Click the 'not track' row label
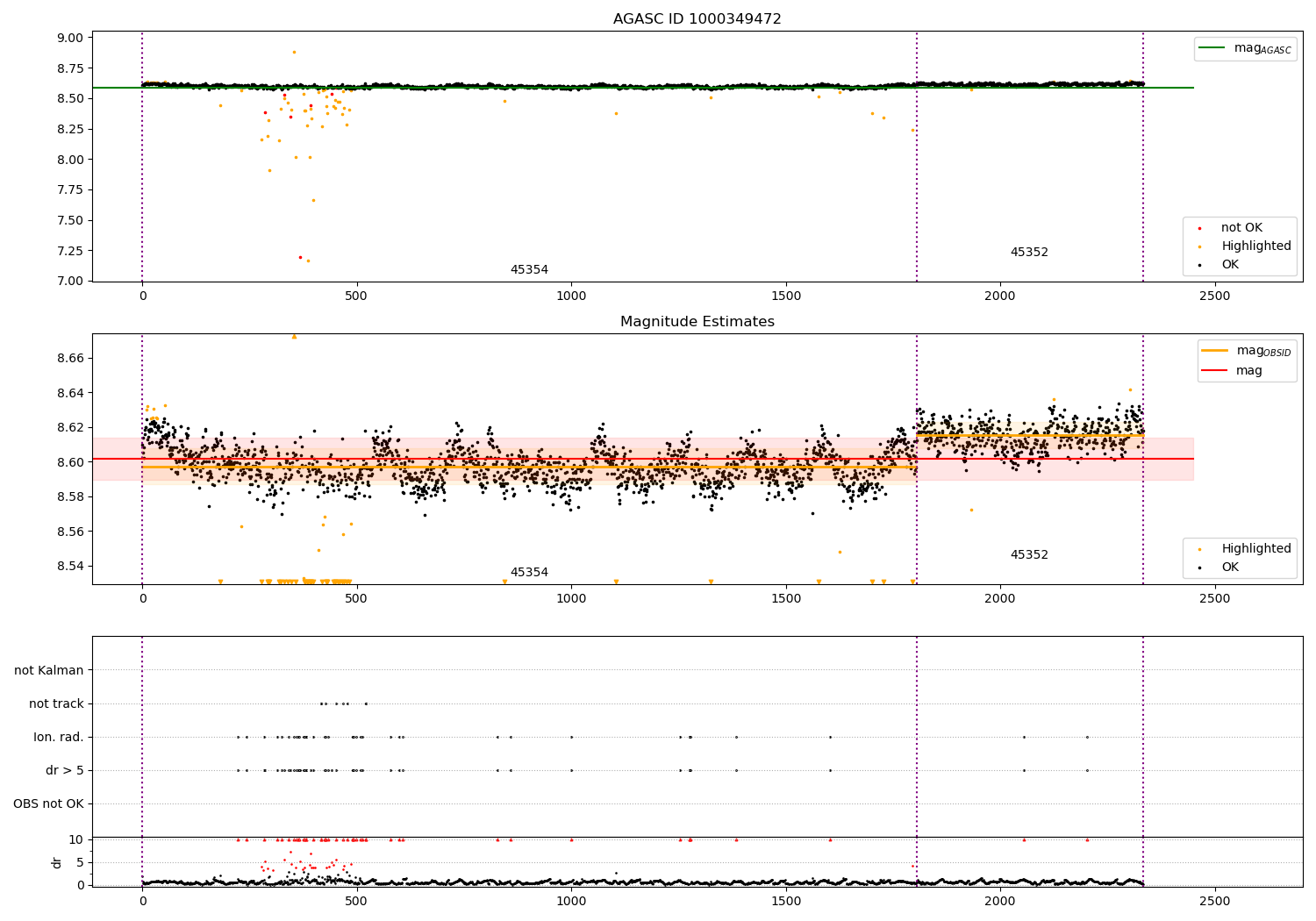 [56, 704]
